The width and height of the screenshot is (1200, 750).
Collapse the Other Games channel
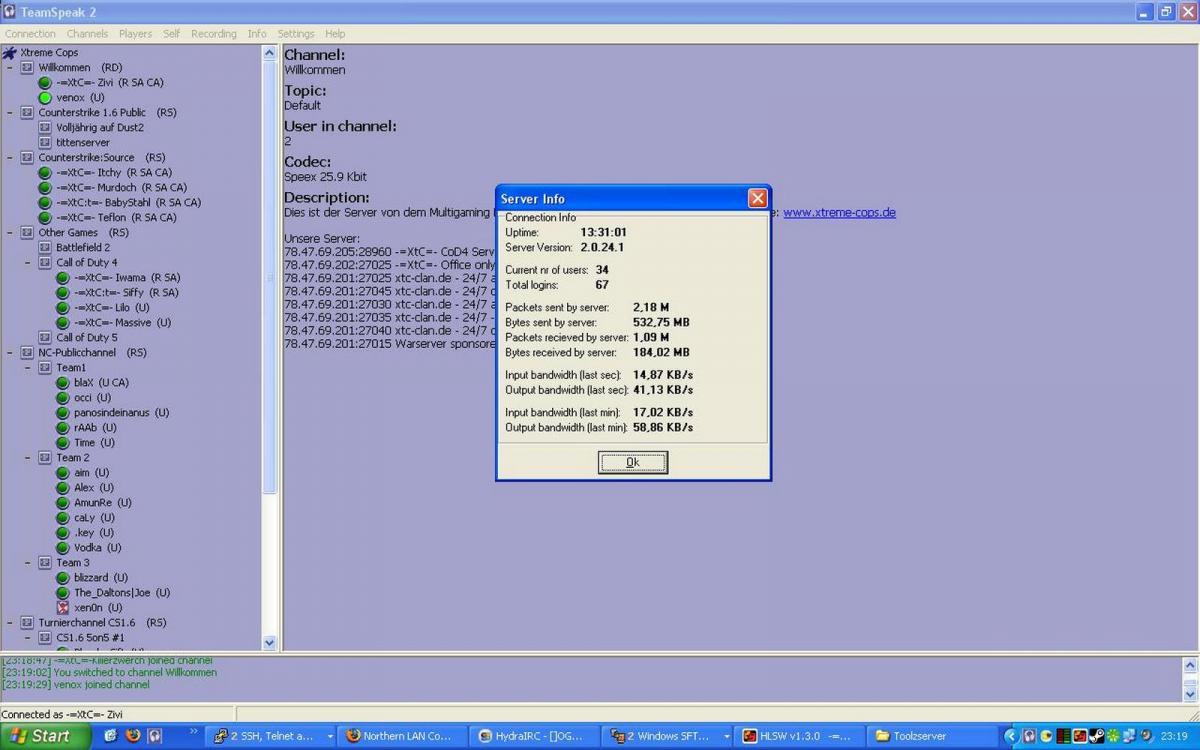coord(10,232)
